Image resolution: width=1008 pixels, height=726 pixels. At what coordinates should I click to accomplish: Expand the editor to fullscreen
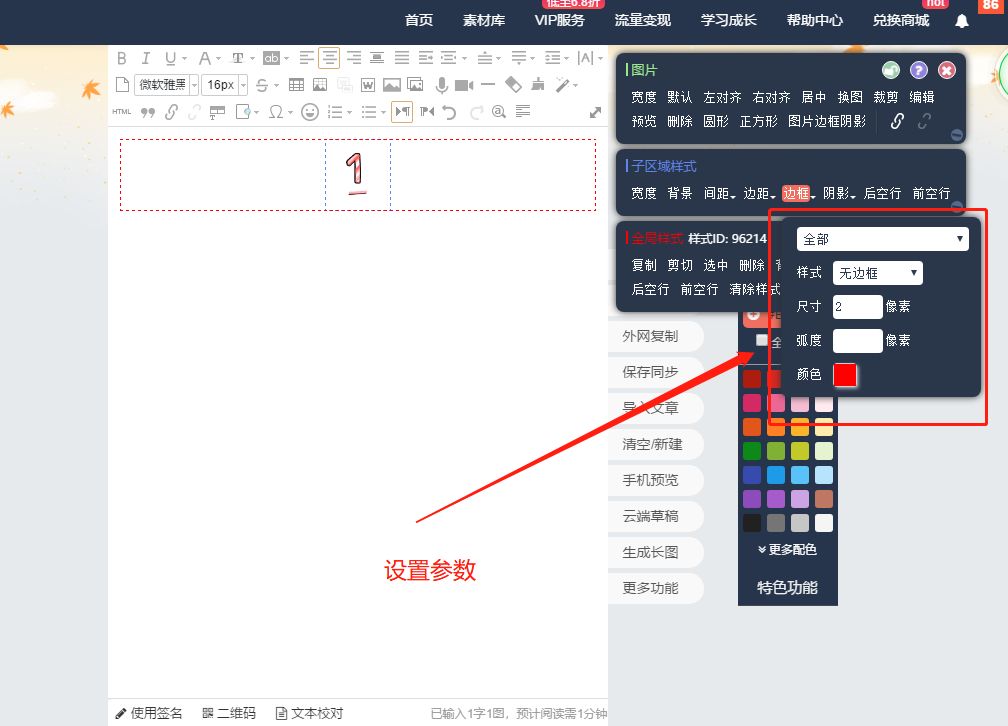(x=596, y=112)
